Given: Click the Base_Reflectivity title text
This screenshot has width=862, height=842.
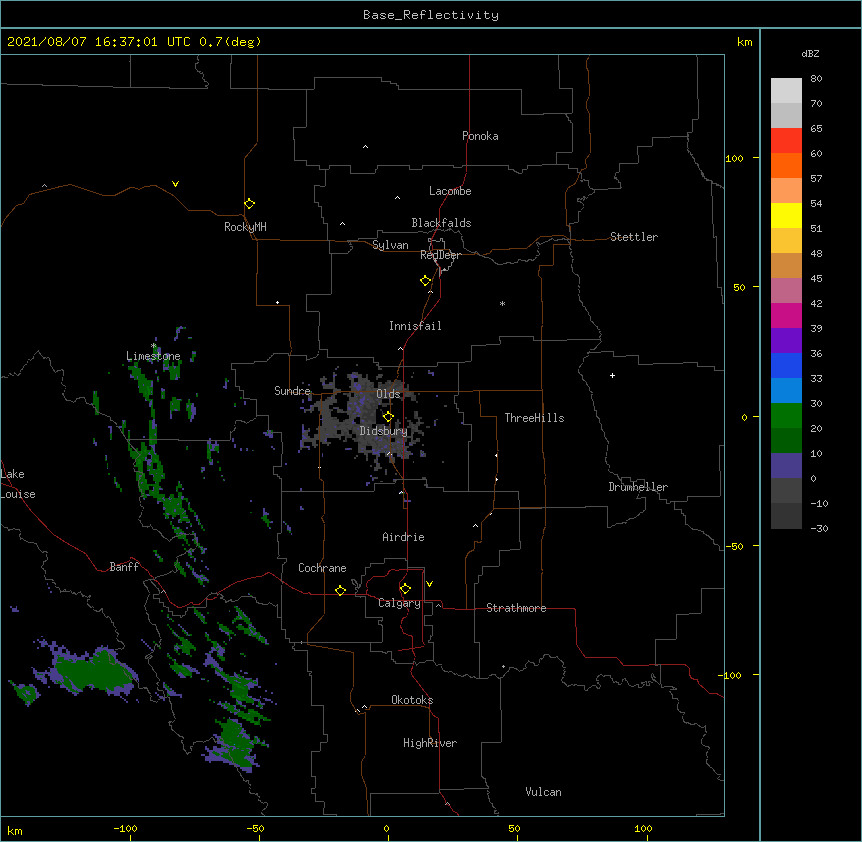Looking at the screenshot, I should tap(431, 15).
